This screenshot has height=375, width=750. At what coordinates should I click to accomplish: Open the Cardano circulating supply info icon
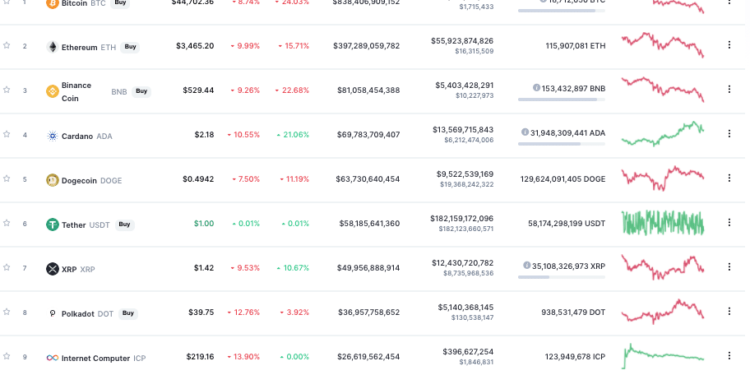(525, 132)
